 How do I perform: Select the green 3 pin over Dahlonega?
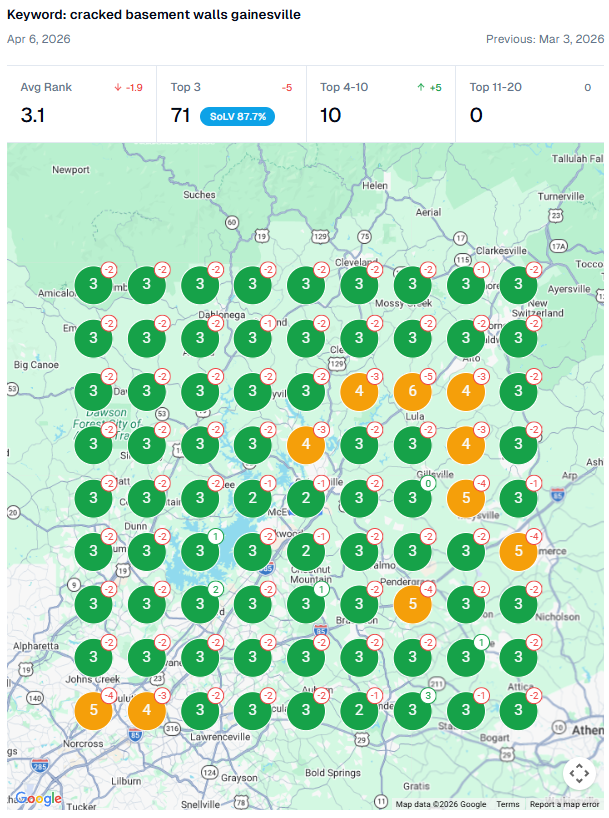coord(200,338)
